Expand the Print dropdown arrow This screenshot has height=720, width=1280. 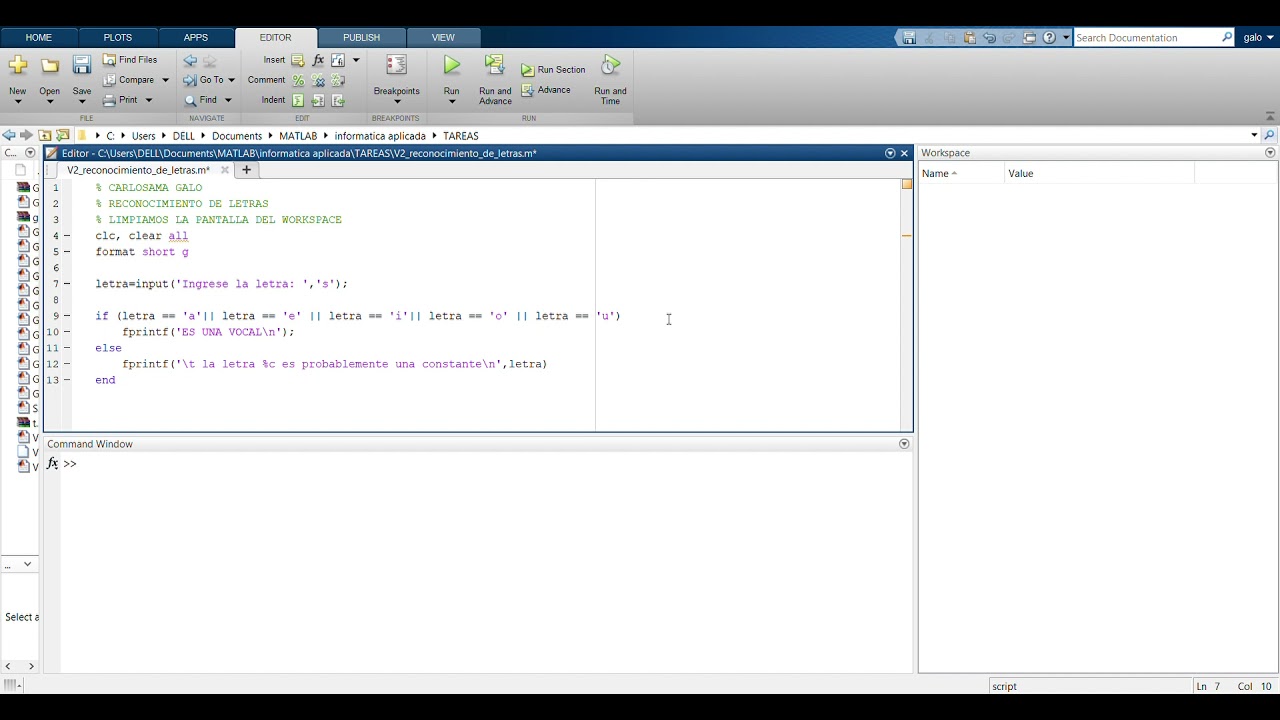(x=149, y=100)
